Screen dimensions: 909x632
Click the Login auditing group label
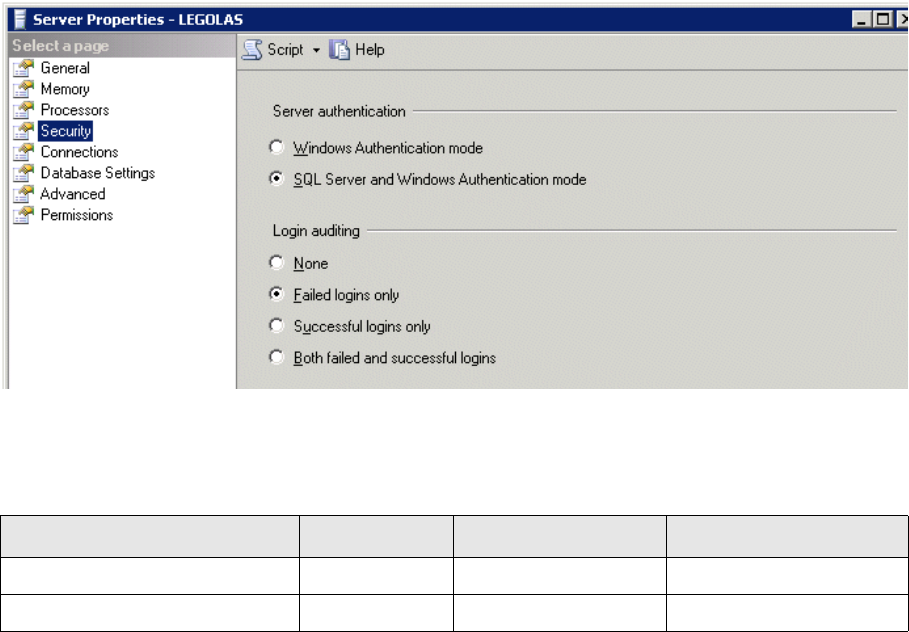coord(316,231)
